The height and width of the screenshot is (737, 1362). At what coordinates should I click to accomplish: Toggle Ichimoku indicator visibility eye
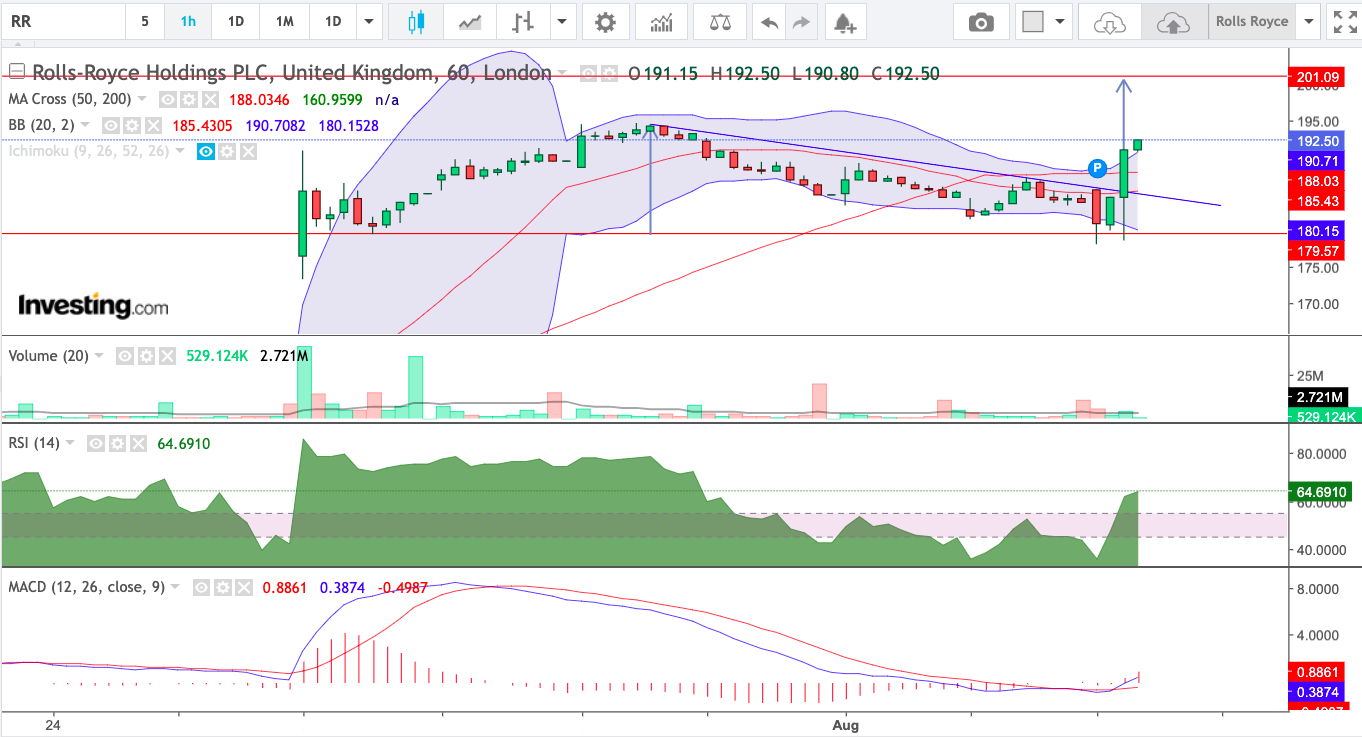[205, 151]
